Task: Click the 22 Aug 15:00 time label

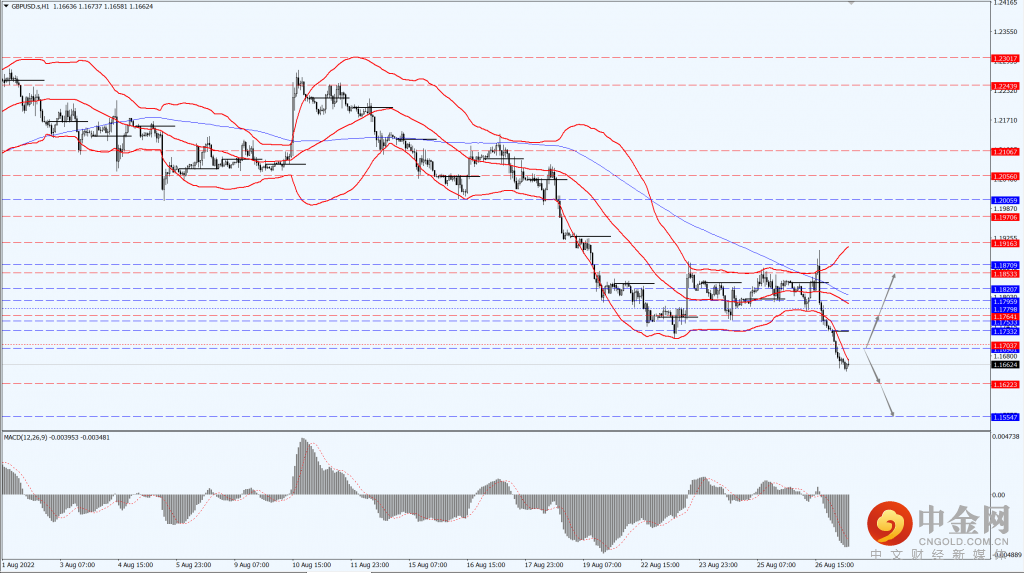Action: coord(660,565)
